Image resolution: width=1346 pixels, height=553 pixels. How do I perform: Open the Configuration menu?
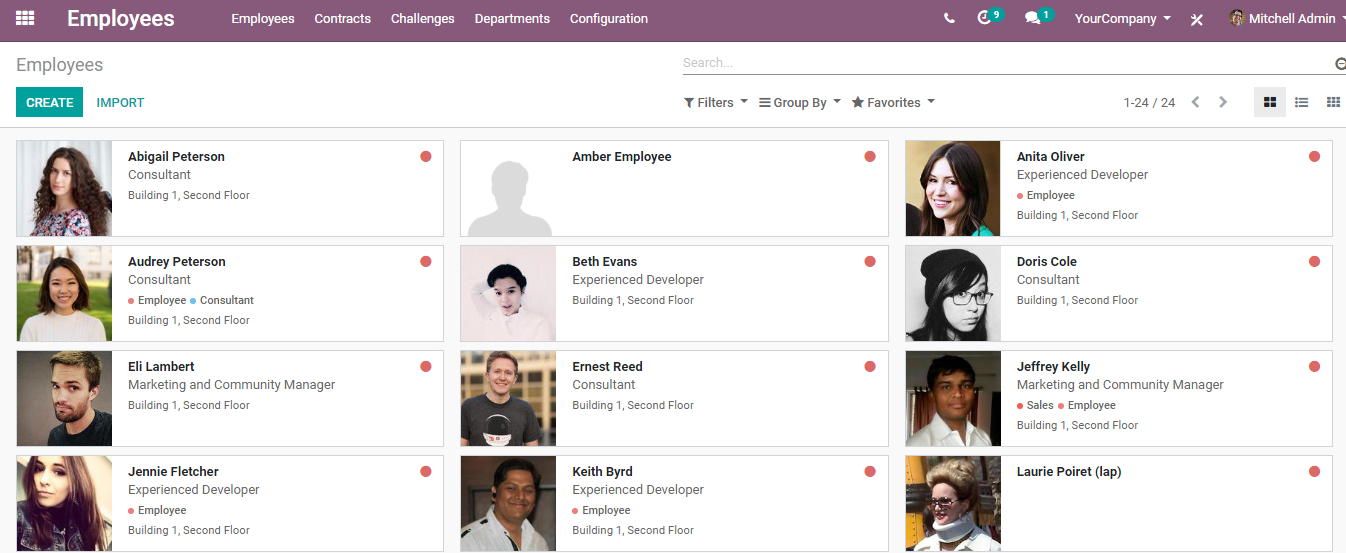pyautogui.click(x=609, y=18)
